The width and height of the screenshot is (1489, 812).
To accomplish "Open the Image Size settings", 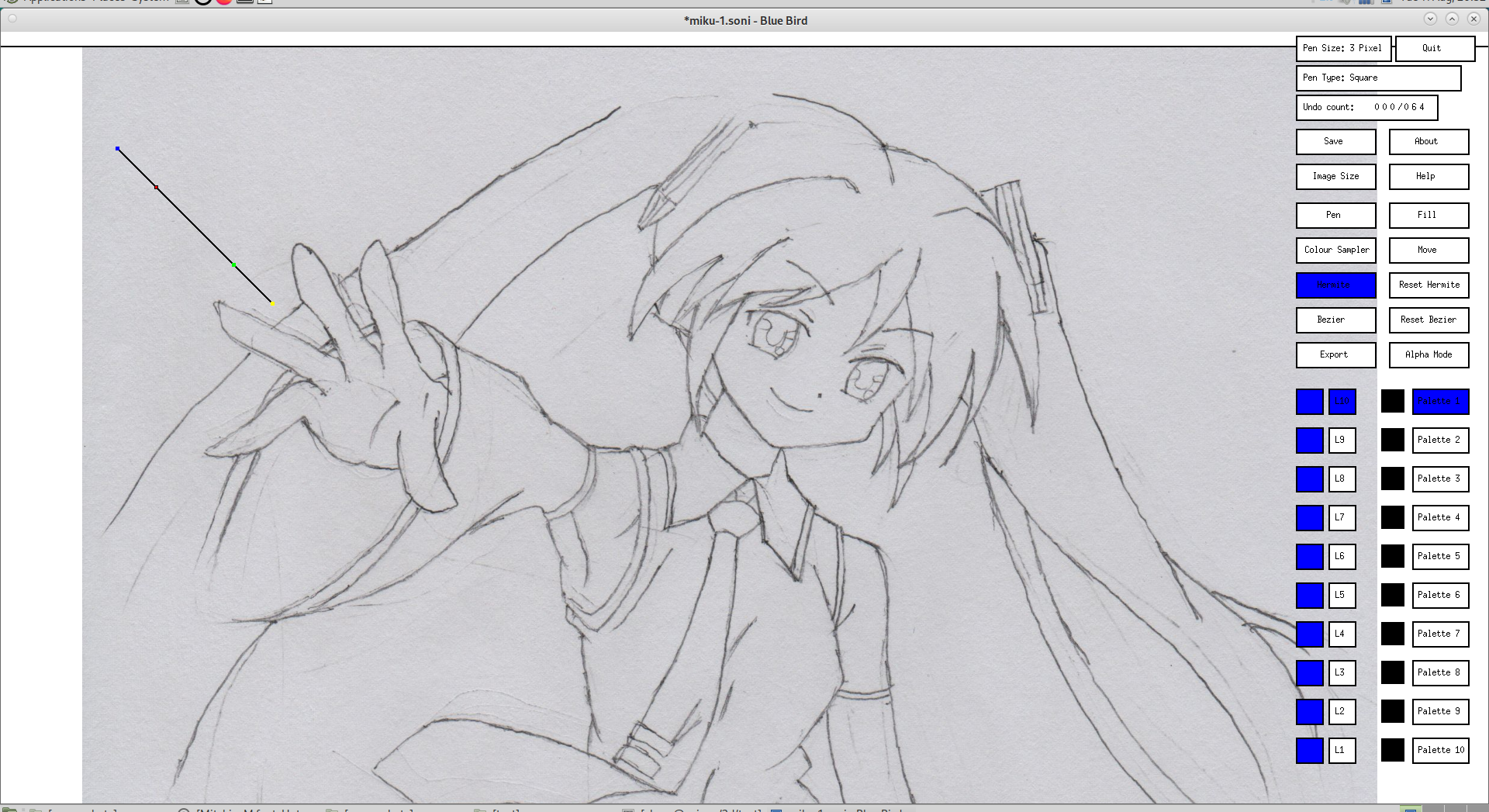I will (1335, 177).
